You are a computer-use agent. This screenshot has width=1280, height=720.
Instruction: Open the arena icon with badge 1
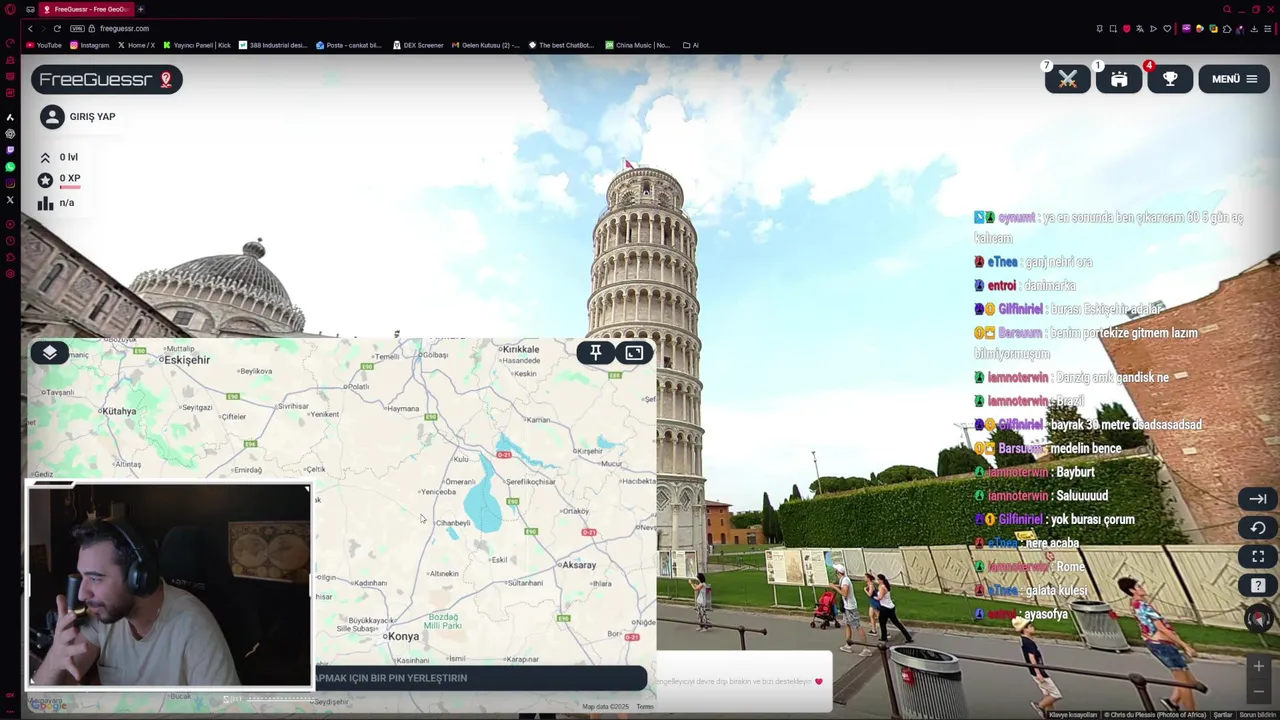click(1119, 79)
